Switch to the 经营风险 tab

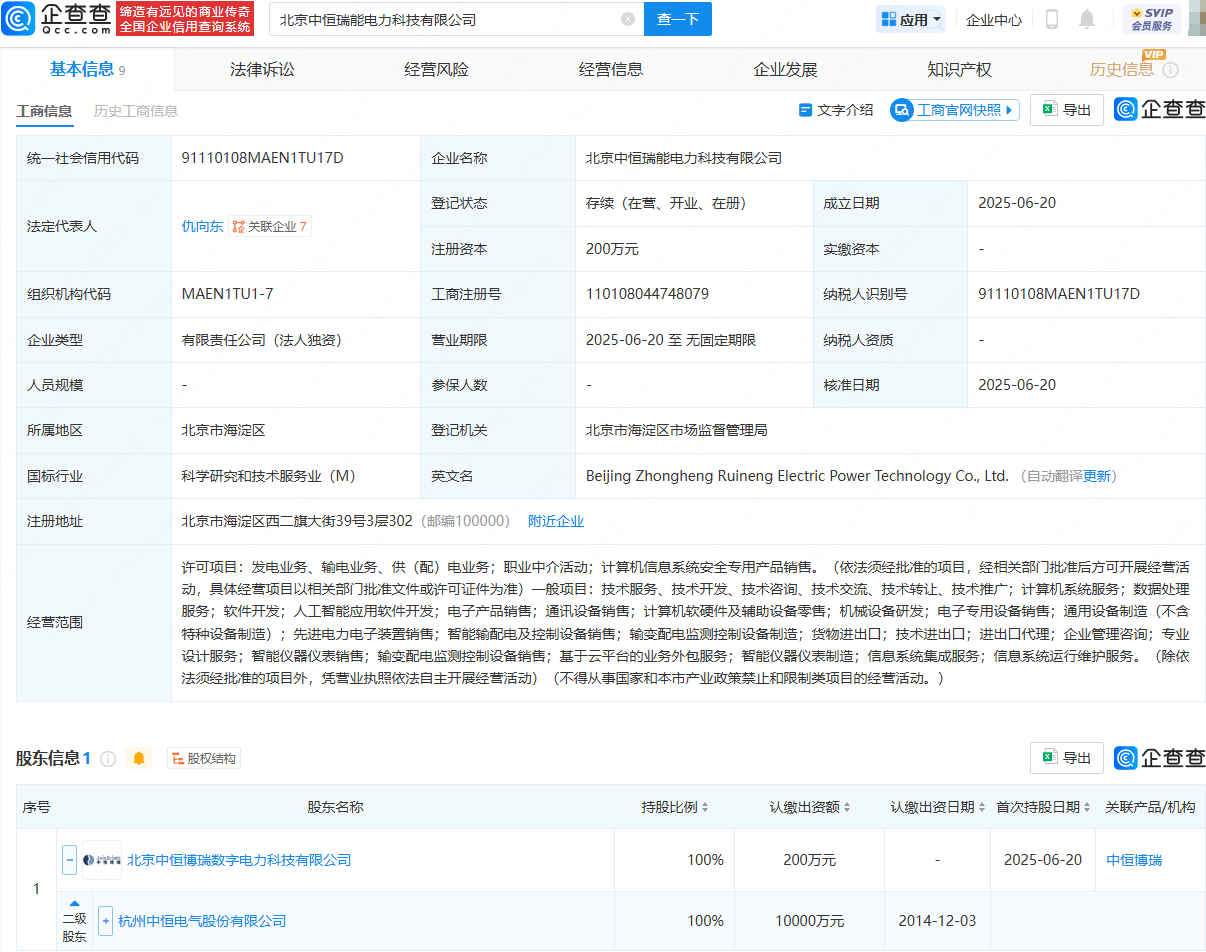click(x=436, y=69)
